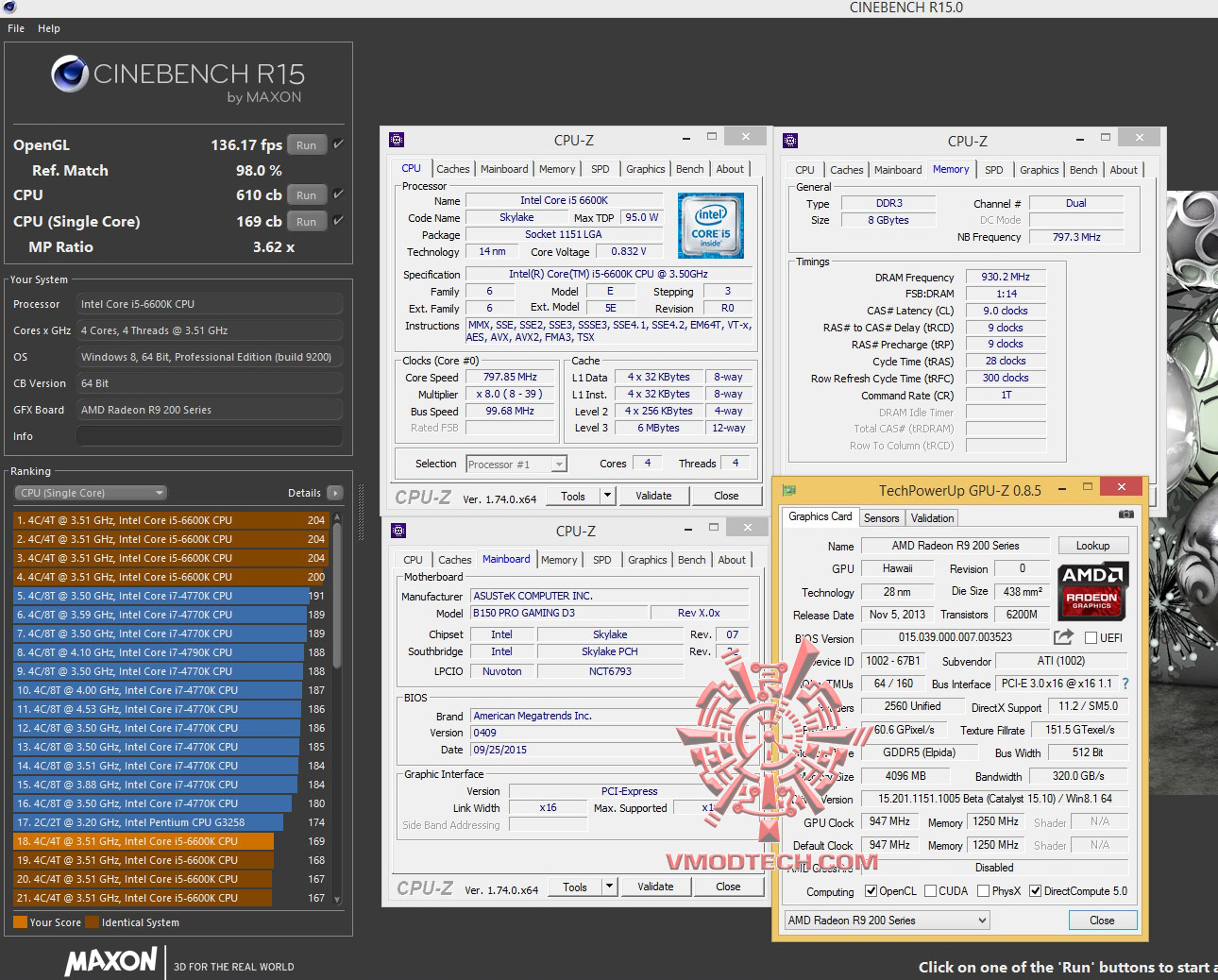Take a GPU-Z screenshot with the camera icon
Viewport: 1218px width, 980px height.
coord(1125,515)
